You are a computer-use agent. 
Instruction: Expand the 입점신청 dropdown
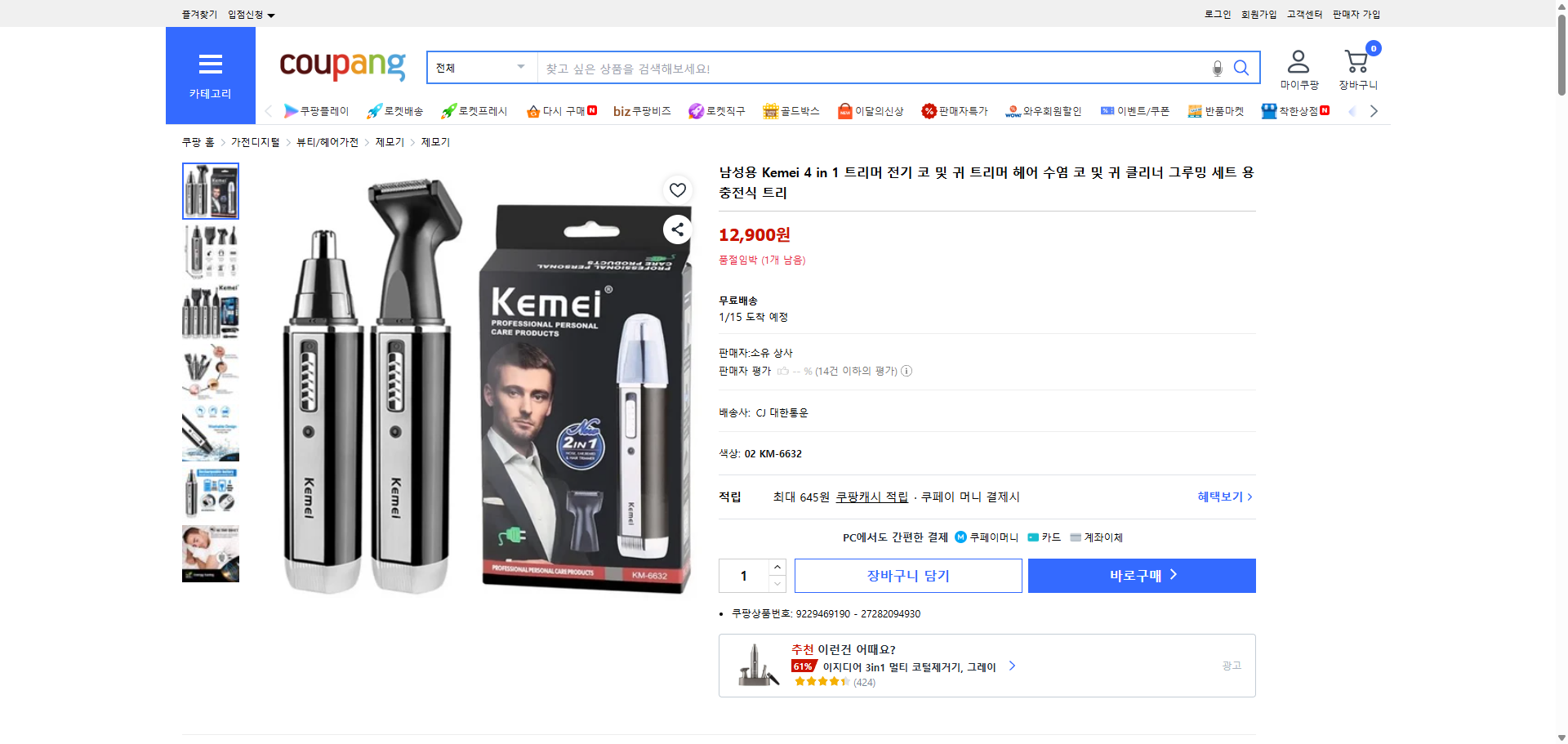(249, 14)
